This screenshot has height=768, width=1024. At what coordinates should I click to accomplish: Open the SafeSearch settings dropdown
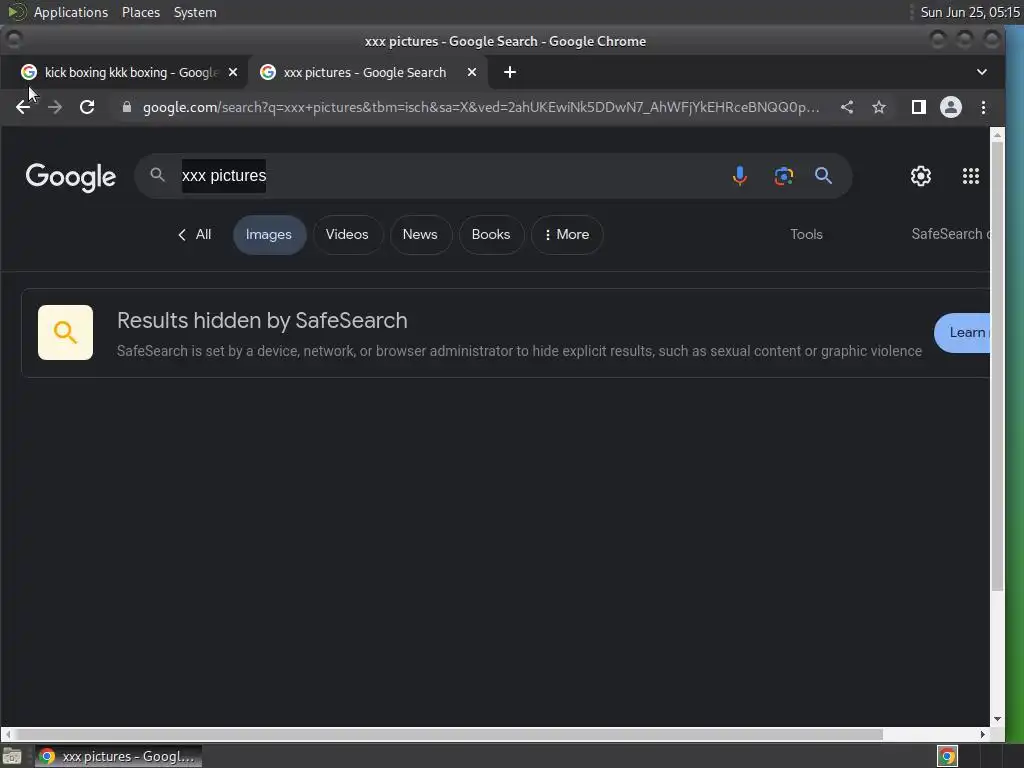[x=950, y=234]
